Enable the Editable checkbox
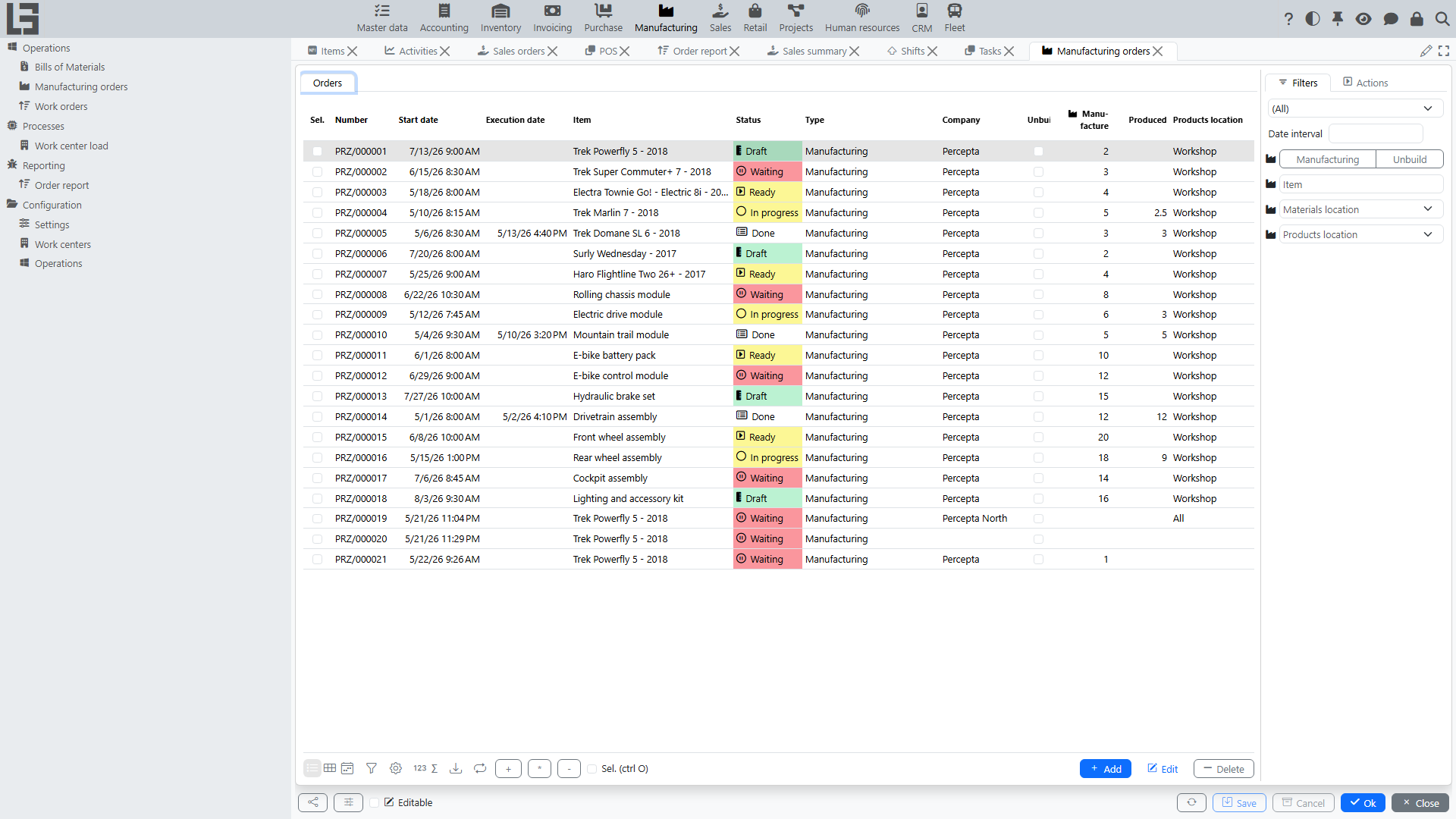The image size is (1456, 819). point(375,803)
